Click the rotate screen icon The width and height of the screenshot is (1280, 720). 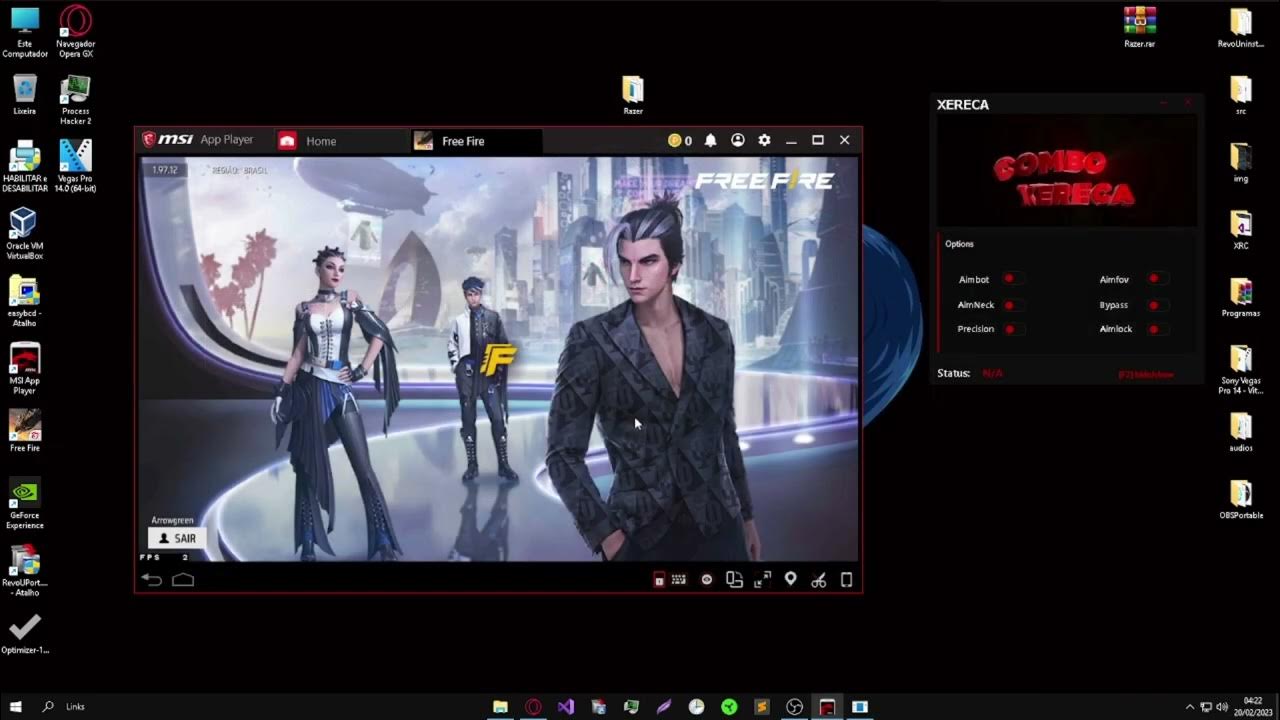click(735, 579)
